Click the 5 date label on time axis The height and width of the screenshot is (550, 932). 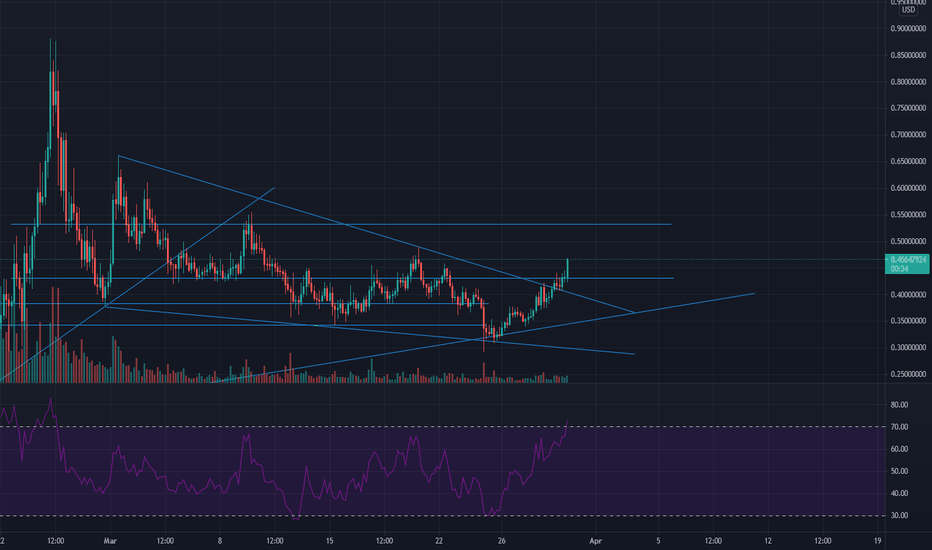coord(659,540)
